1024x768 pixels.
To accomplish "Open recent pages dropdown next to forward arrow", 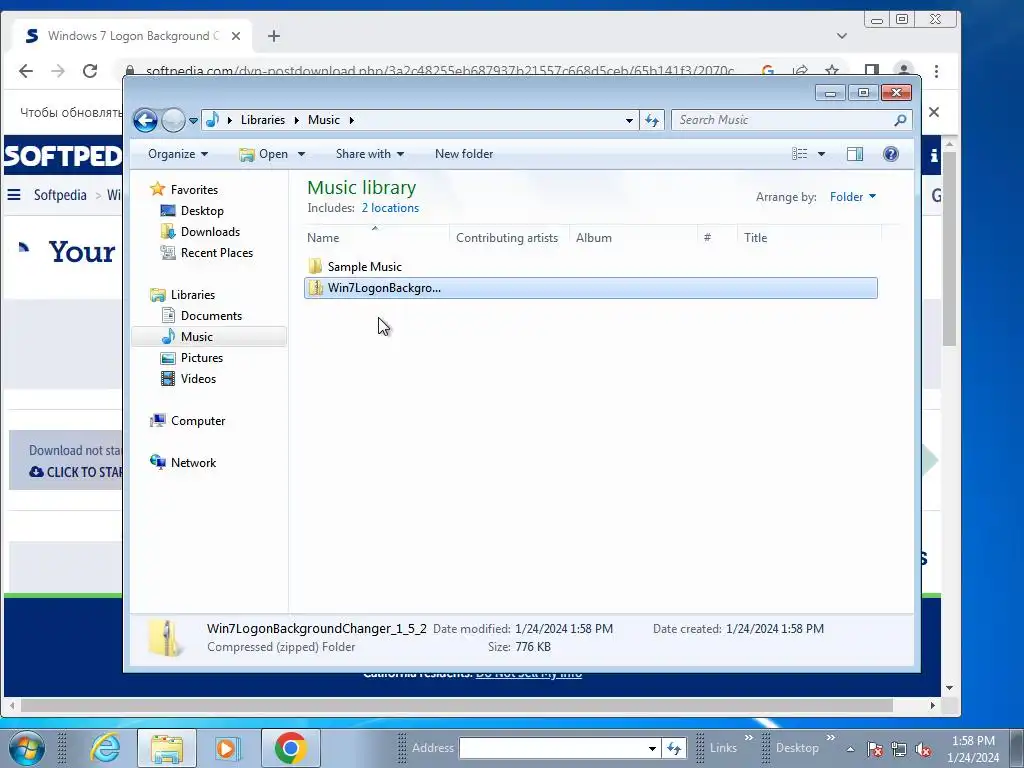I will click(x=193, y=121).
